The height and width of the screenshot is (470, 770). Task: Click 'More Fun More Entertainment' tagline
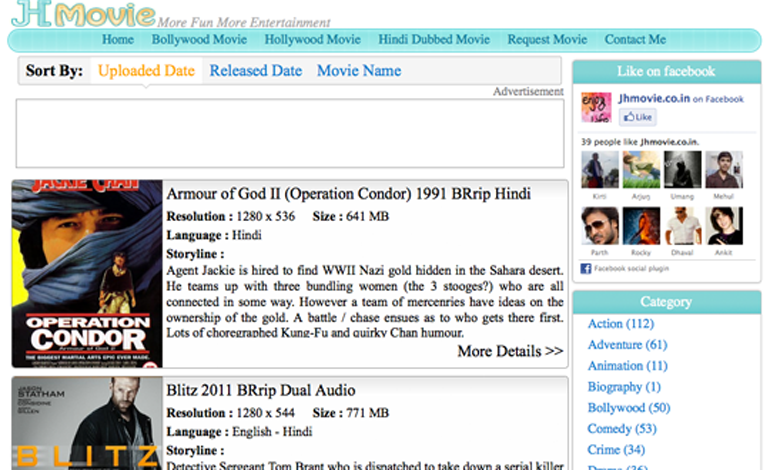(x=244, y=23)
